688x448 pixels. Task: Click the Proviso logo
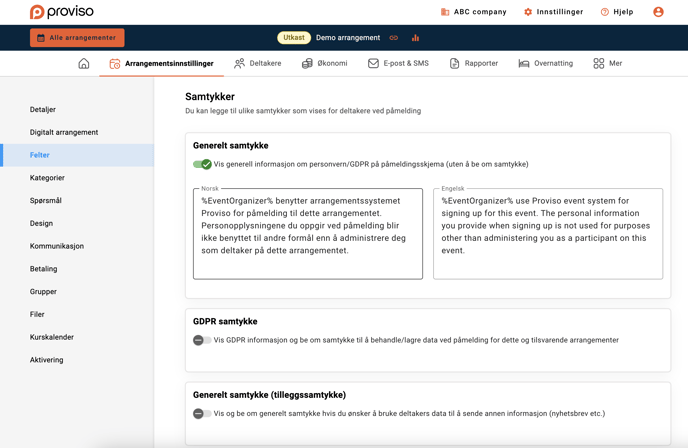coord(62,12)
